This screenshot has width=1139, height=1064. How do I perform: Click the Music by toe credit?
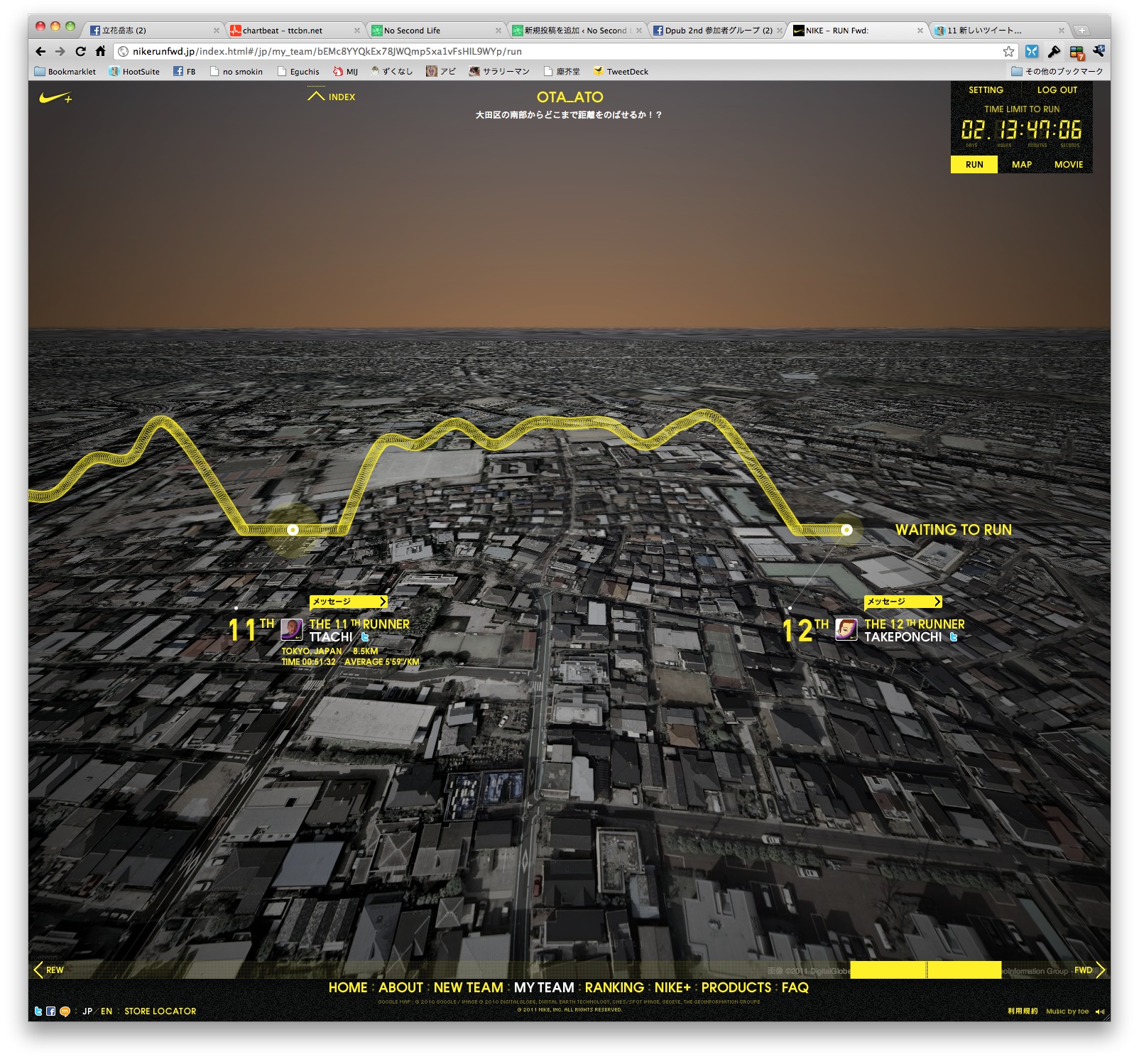point(1067,1011)
